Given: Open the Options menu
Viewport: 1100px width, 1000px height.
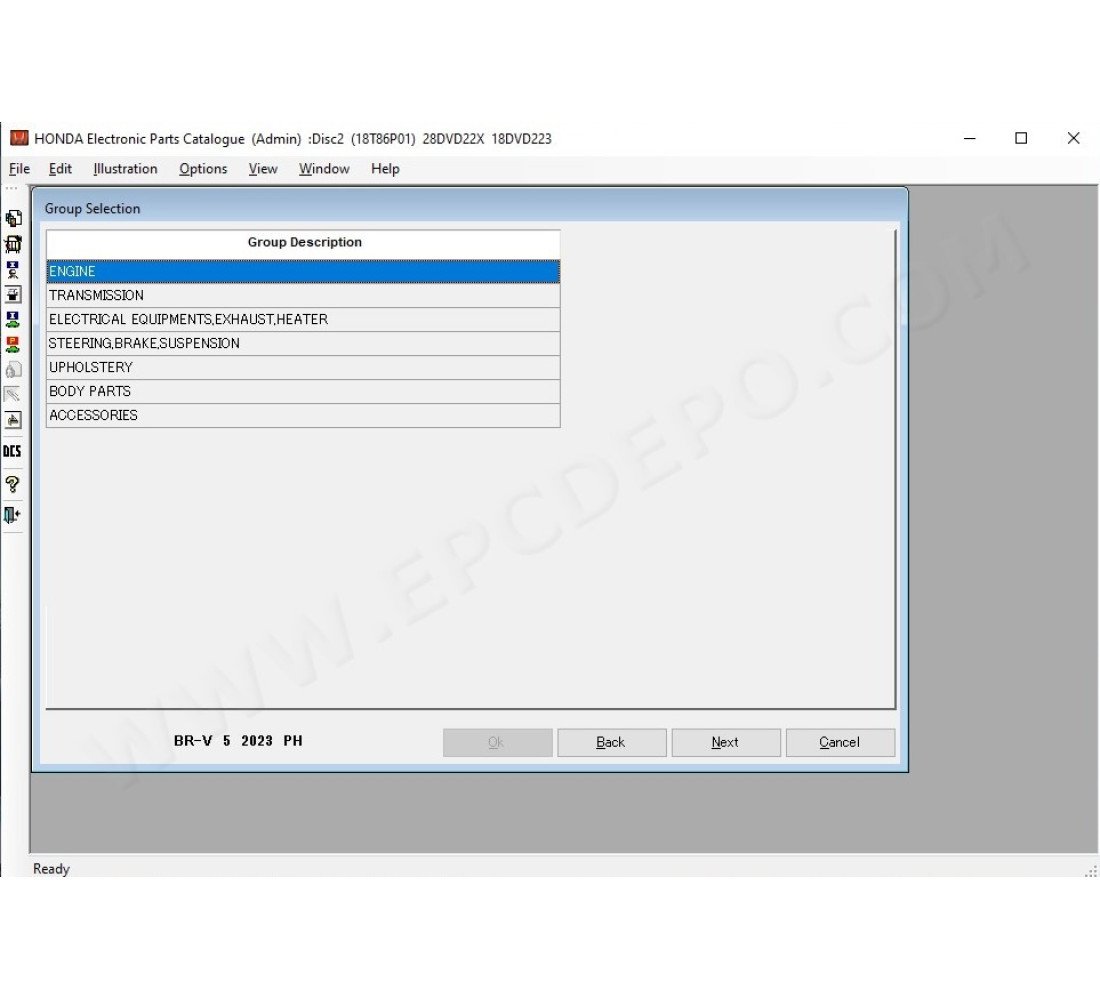Looking at the screenshot, I should click(x=203, y=168).
